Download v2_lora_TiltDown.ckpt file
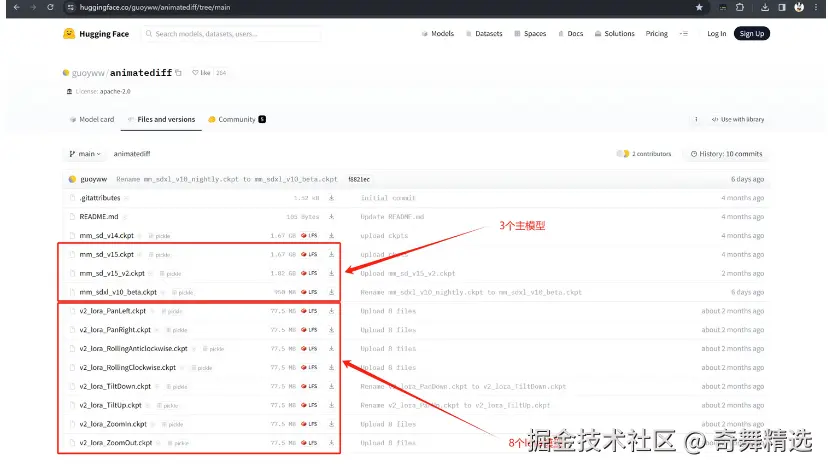Screen dimensions: 828x470 (331, 386)
